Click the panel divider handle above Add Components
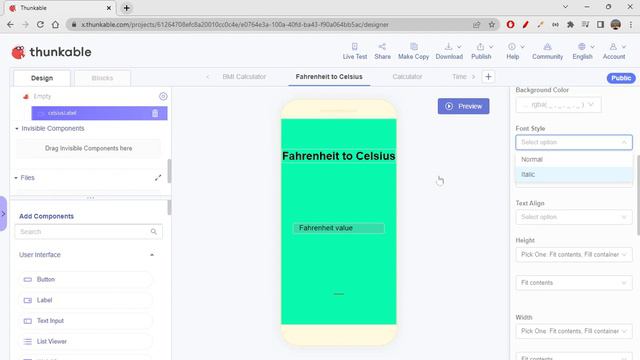The image size is (640, 360). pyautogui.click(x=90, y=198)
